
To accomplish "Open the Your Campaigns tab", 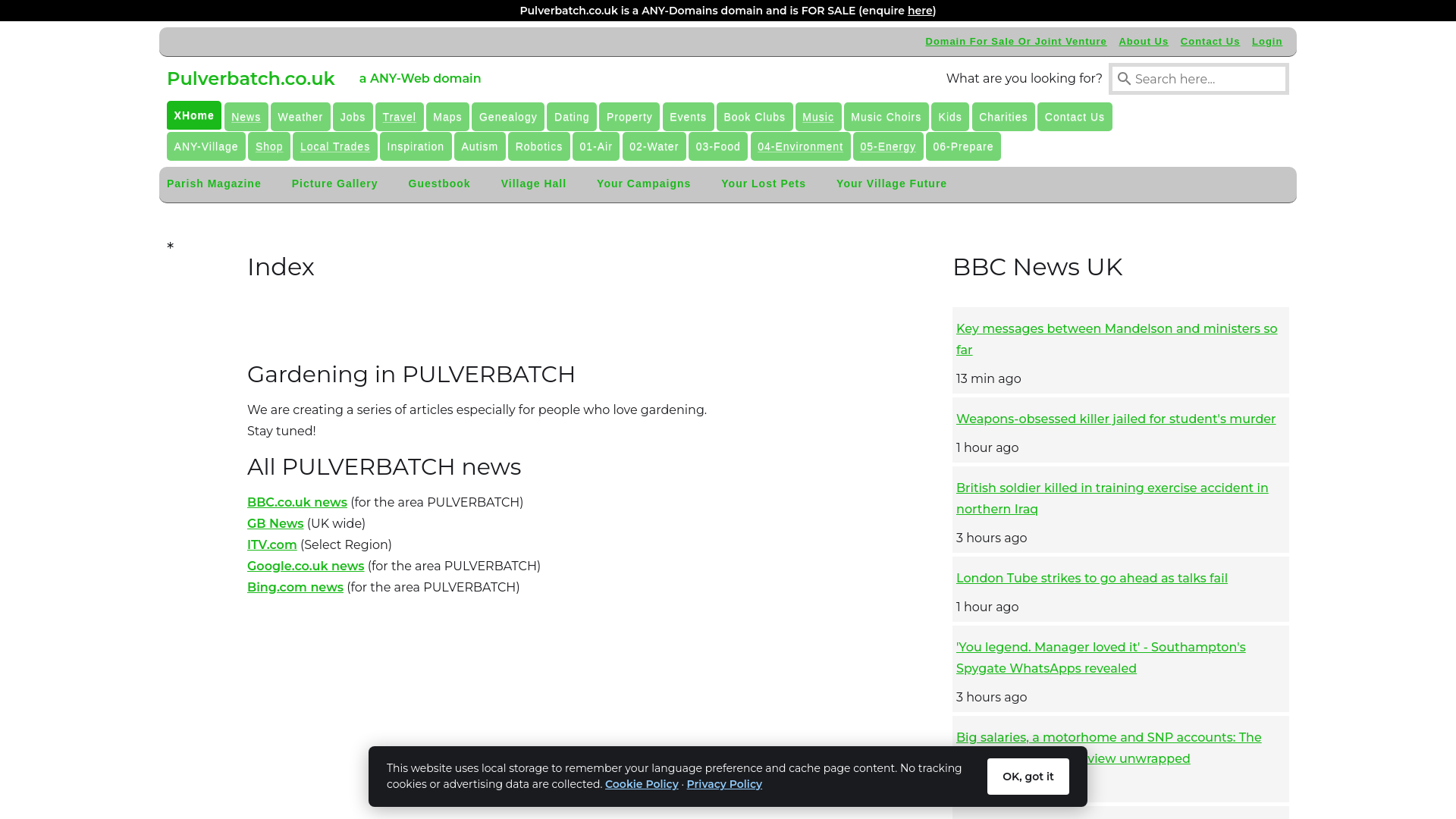I will [x=644, y=184].
